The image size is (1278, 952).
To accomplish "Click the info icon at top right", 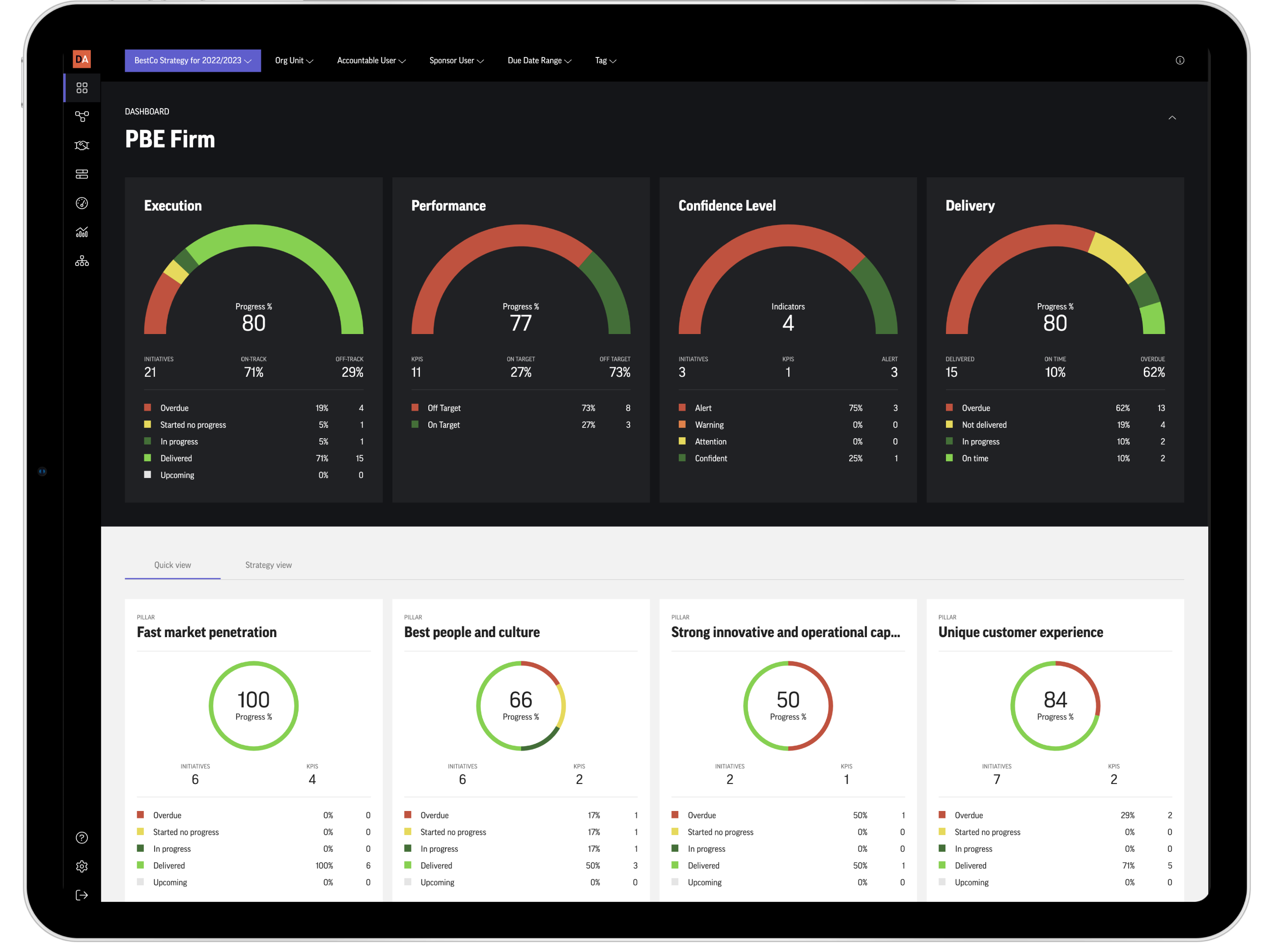I will (x=1180, y=60).
